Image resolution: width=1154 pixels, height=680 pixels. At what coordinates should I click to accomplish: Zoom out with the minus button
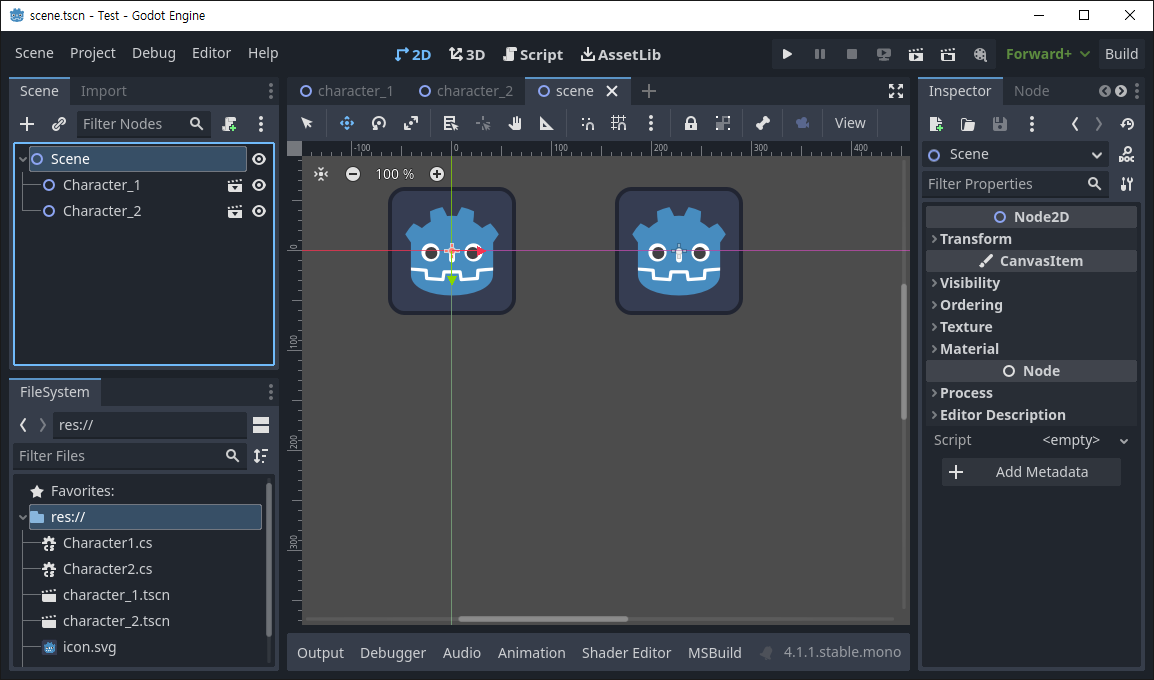point(353,174)
